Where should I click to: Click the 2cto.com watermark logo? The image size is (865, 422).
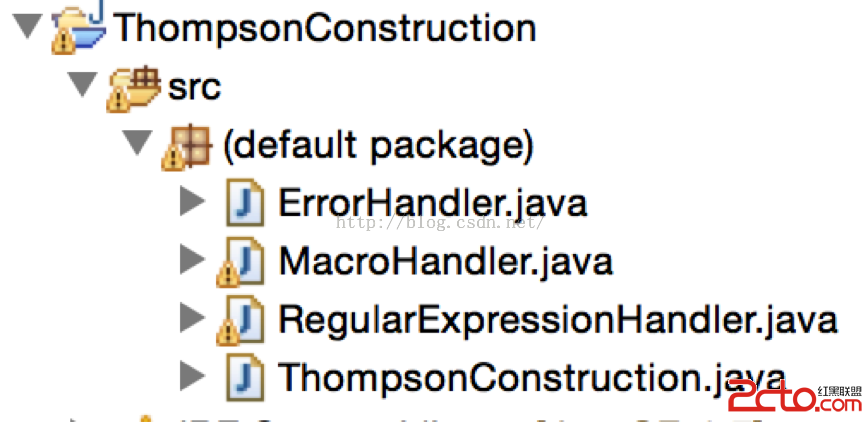click(795, 398)
